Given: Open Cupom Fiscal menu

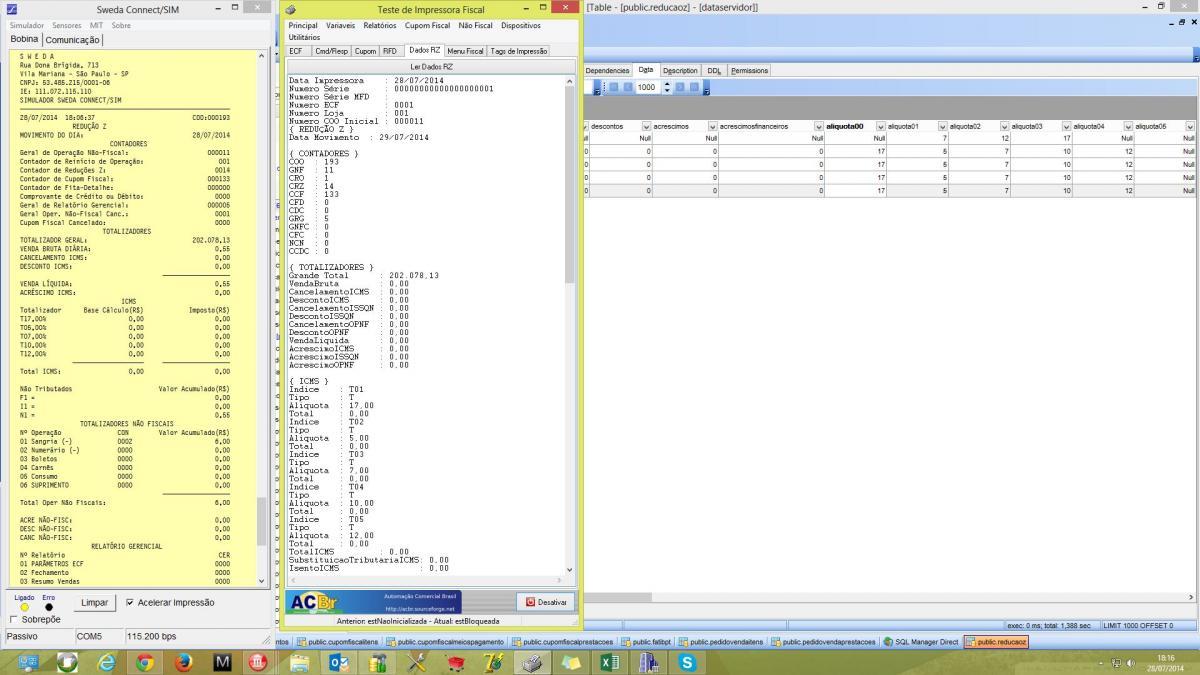Looking at the screenshot, I should [x=427, y=25].
